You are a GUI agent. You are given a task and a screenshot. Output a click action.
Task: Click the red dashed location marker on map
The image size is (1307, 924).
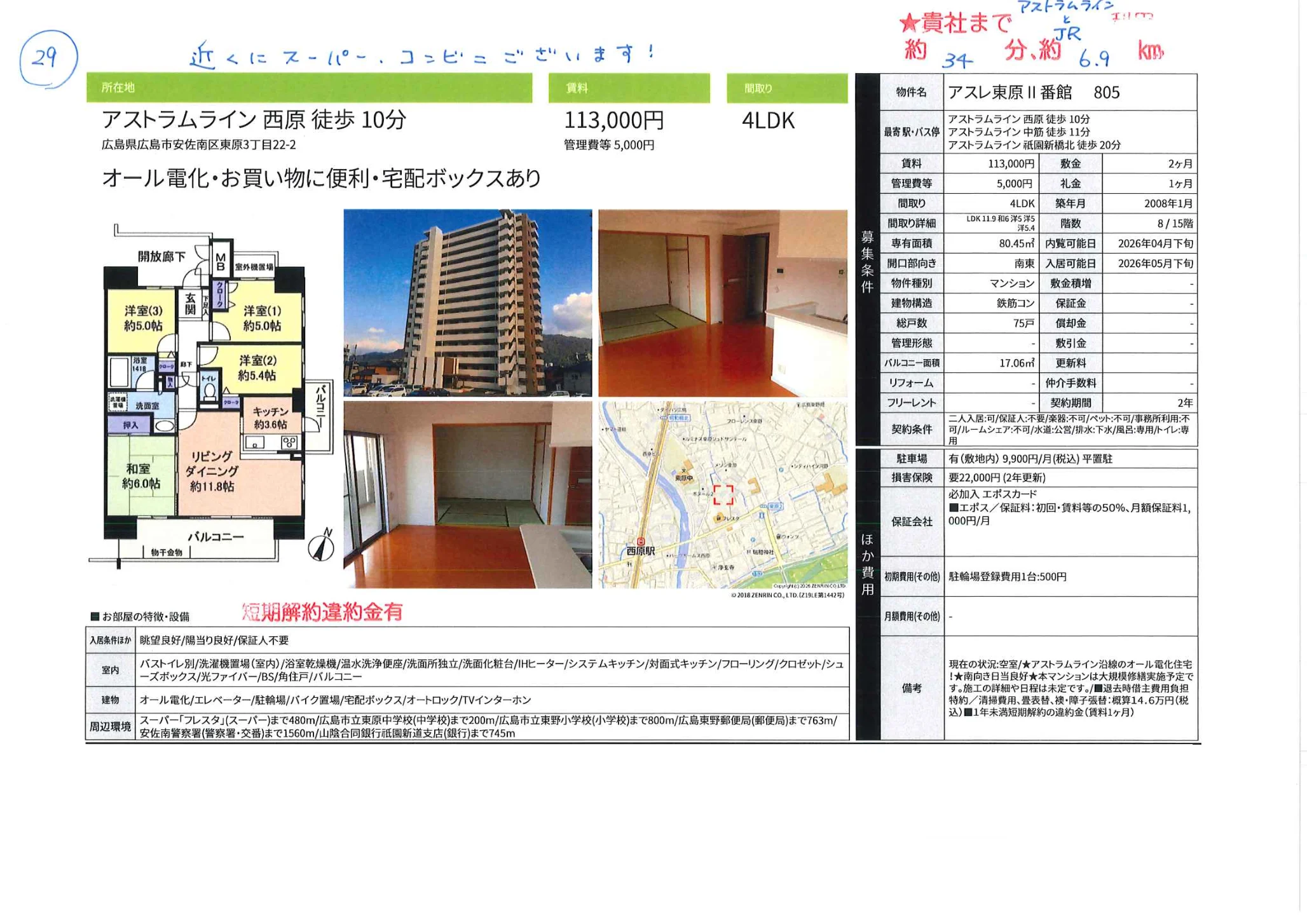pos(723,494)
